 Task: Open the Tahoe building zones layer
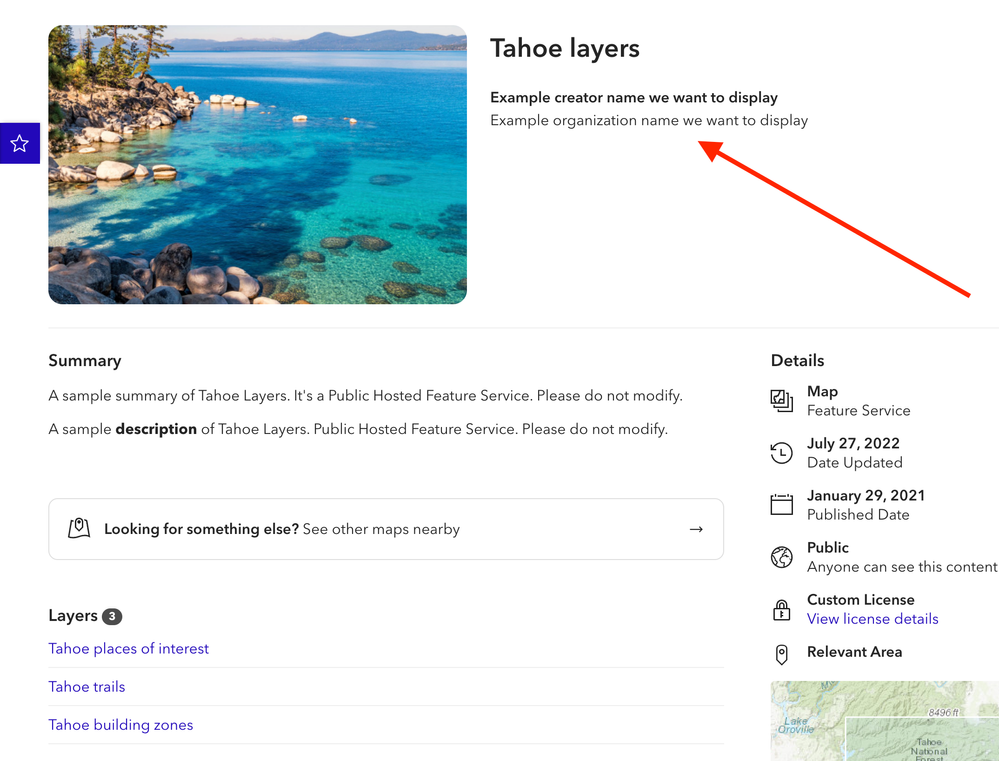(121, 725)
